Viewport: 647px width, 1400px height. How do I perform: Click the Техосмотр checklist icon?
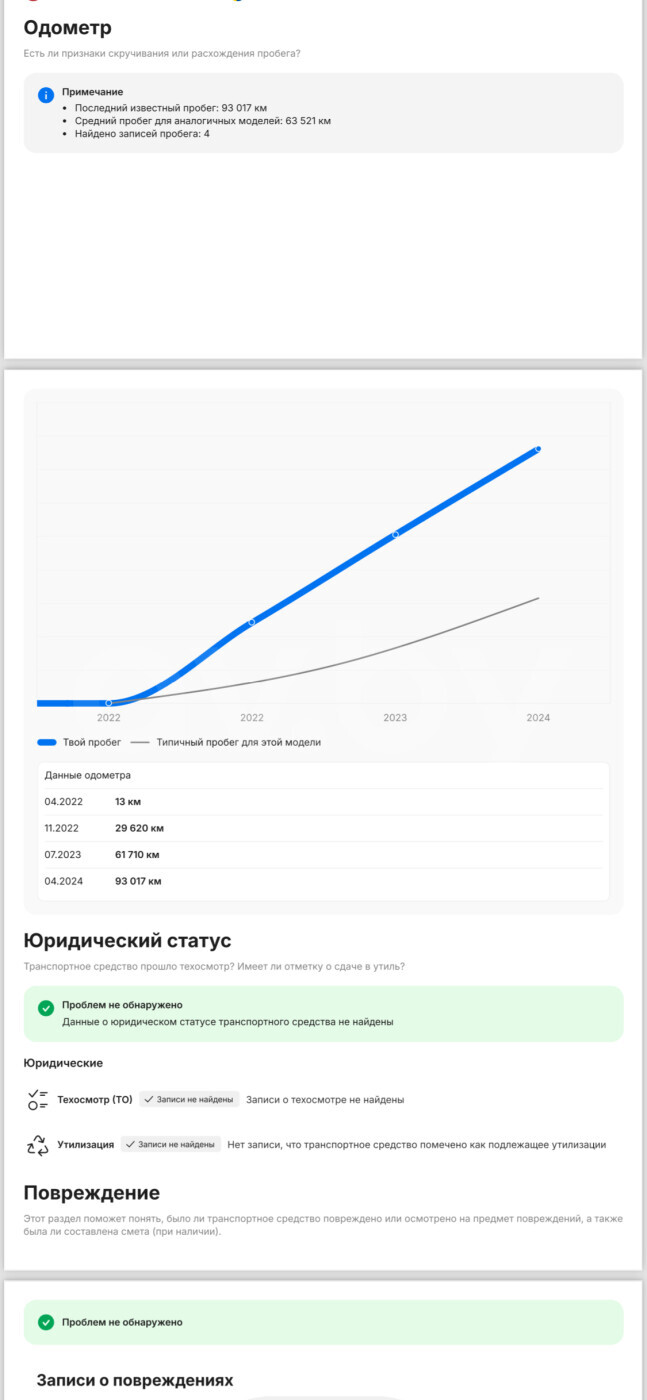[38, 1100]
